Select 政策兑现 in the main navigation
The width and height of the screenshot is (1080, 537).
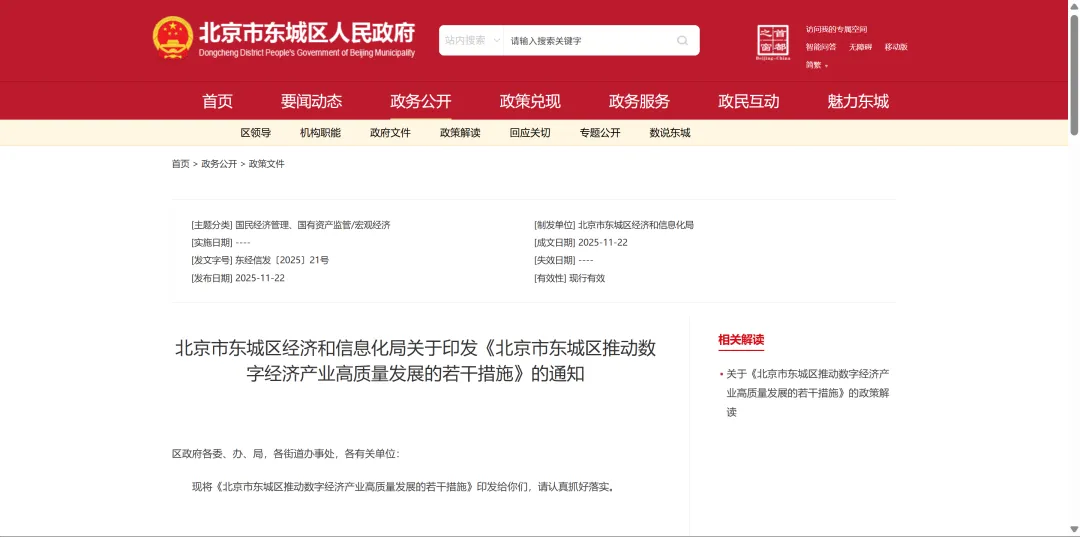[530, 101]
